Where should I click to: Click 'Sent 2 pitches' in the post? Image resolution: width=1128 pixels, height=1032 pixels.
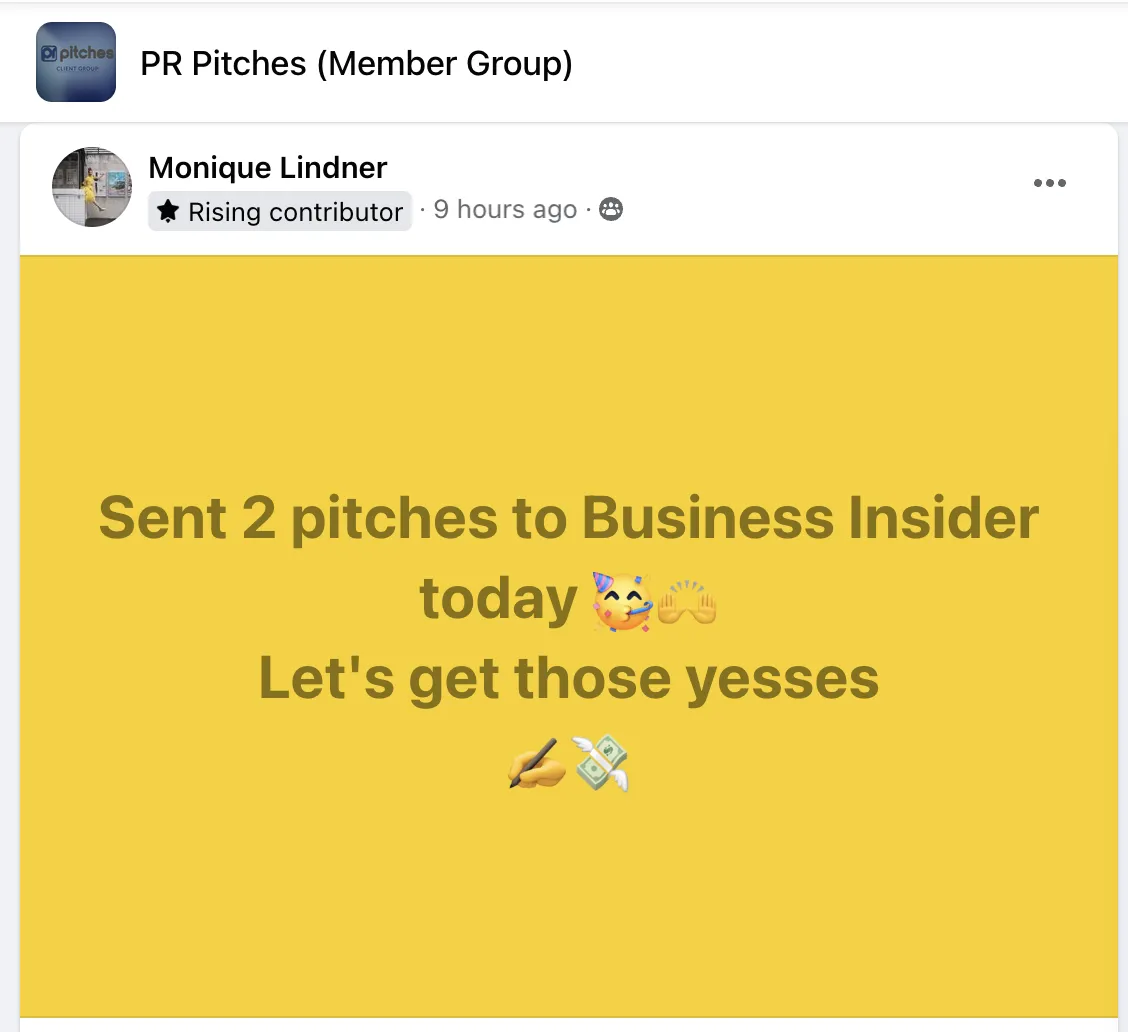[298, 518]
